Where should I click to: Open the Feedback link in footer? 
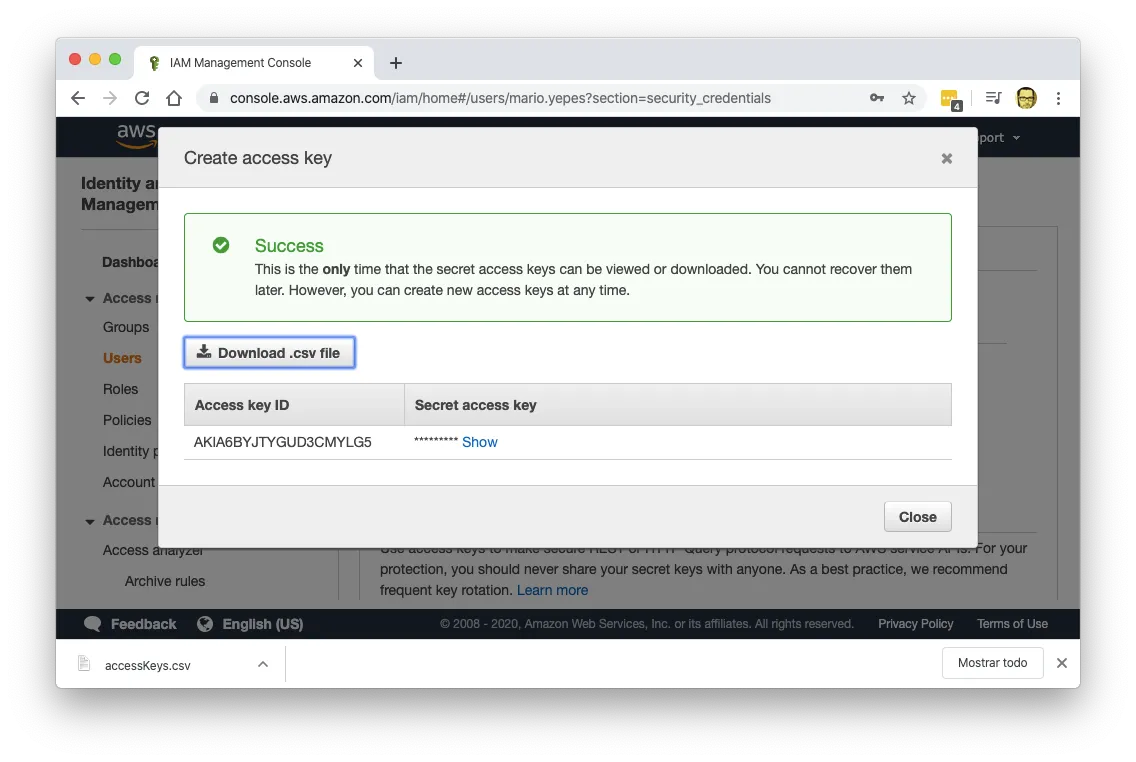point(143,624)
